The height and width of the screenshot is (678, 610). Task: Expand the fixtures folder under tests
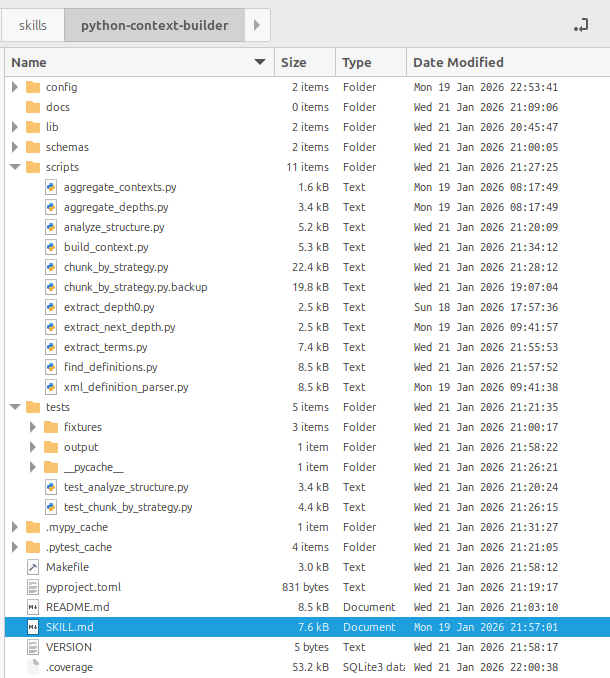coord(33,427)
